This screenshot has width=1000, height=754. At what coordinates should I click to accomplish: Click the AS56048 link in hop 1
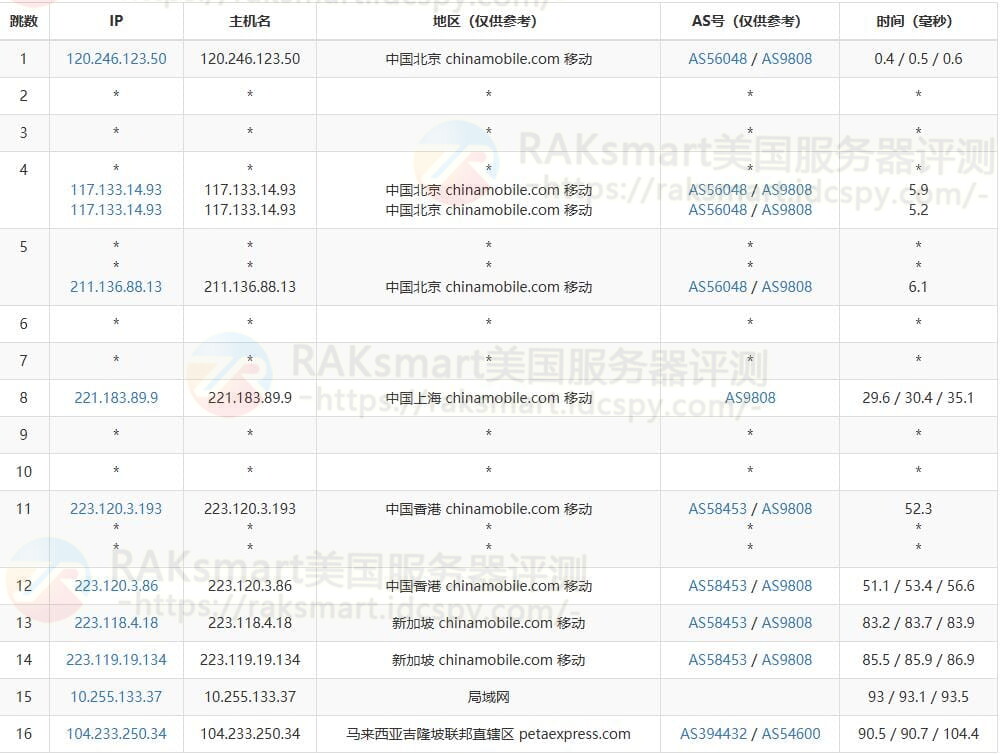717,59
